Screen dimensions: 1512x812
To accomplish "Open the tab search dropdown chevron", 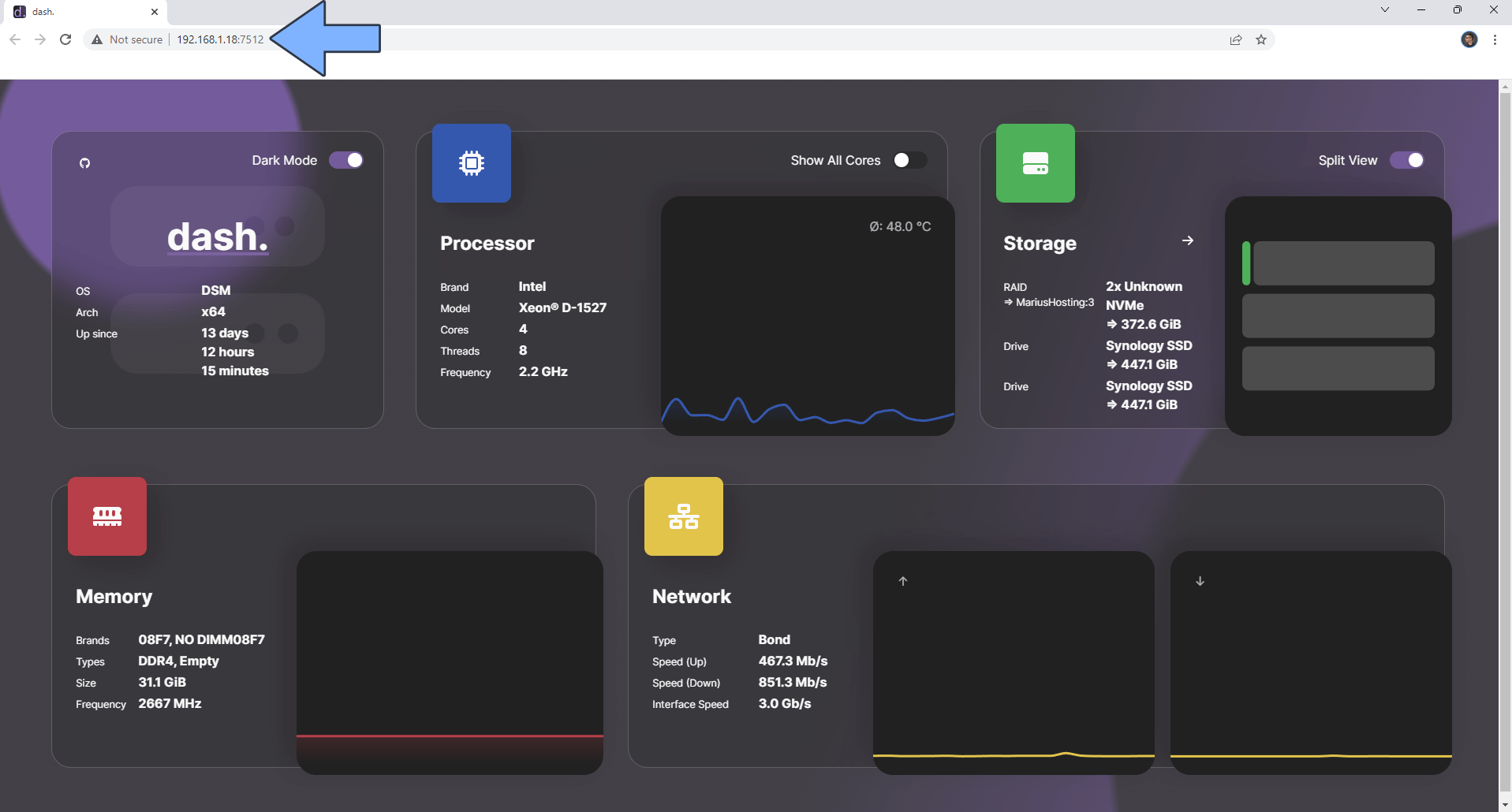I will click(x=1385, y=9).
